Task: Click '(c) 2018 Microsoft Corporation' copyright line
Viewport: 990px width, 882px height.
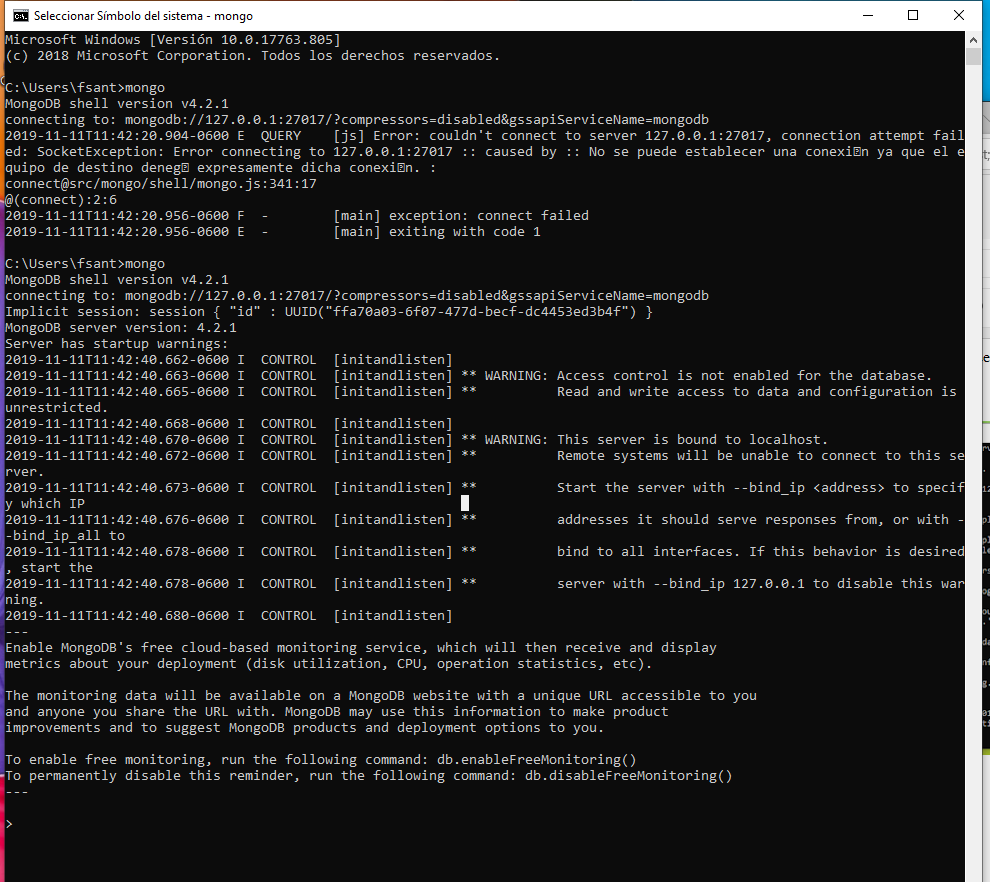Action: (x=253, y=56)
